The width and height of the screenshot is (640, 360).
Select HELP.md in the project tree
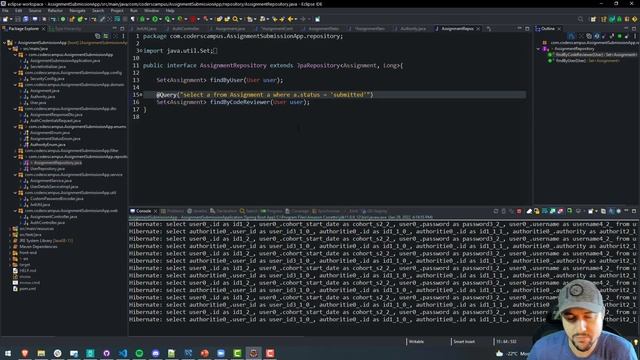27,270
